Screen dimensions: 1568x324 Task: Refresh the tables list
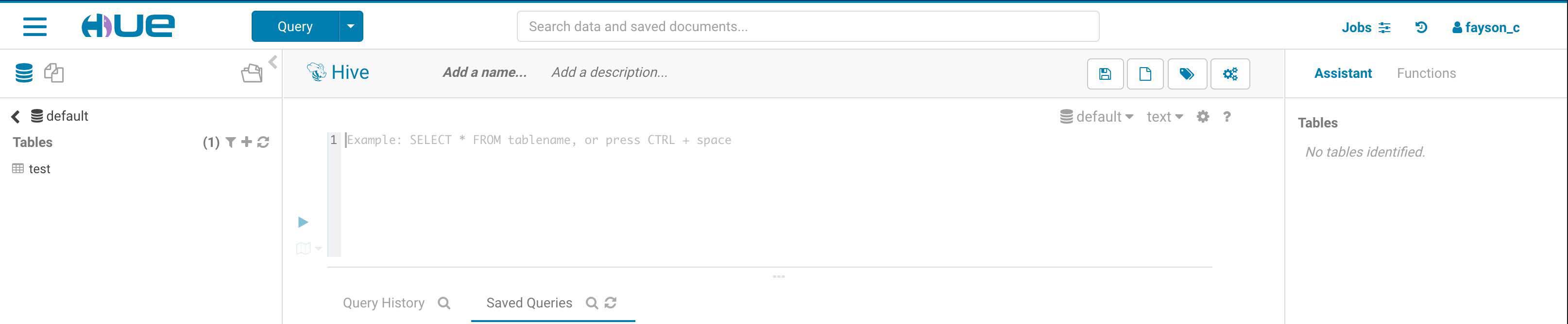pyautogui.click(x=263, y=142)
